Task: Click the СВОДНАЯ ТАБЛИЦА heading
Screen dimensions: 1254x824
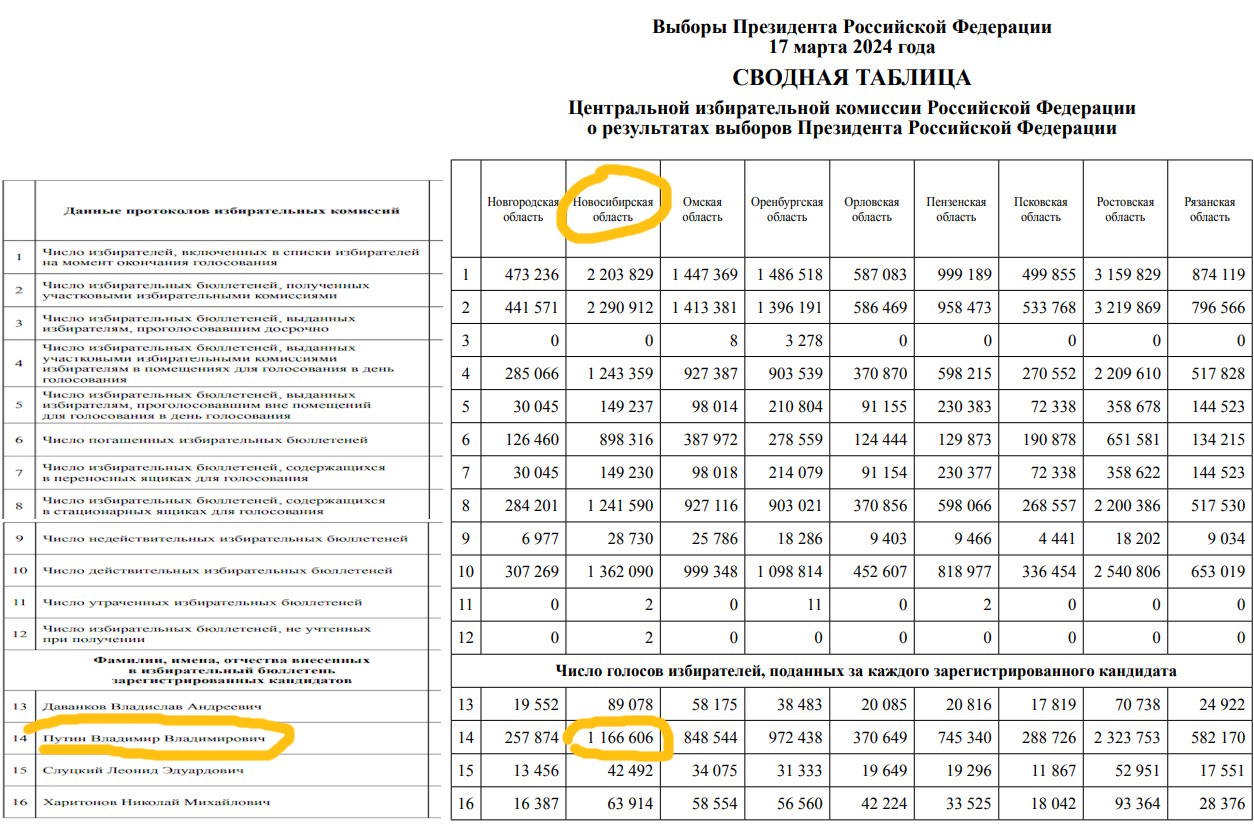Action: point(852,78)
